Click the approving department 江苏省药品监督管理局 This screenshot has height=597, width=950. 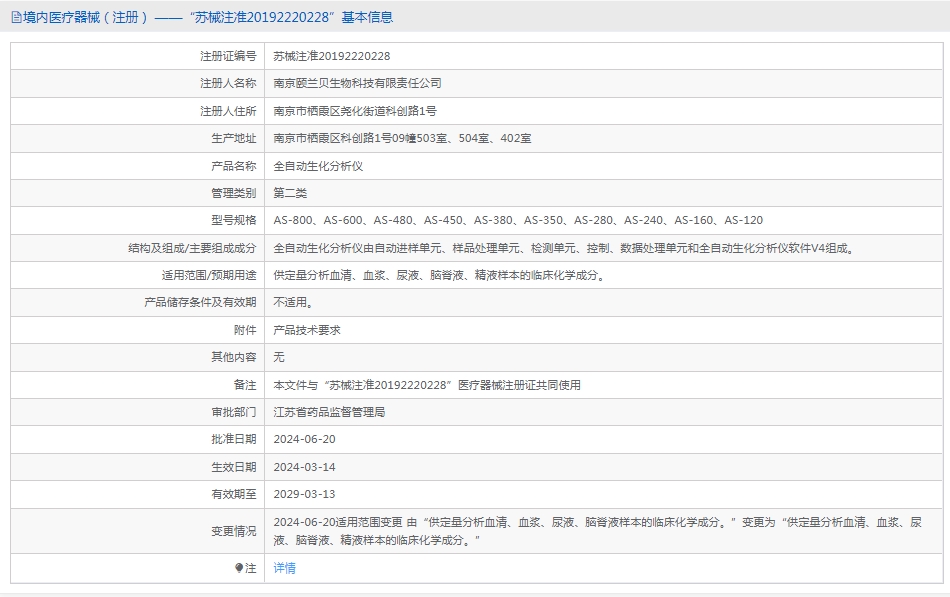329,412
